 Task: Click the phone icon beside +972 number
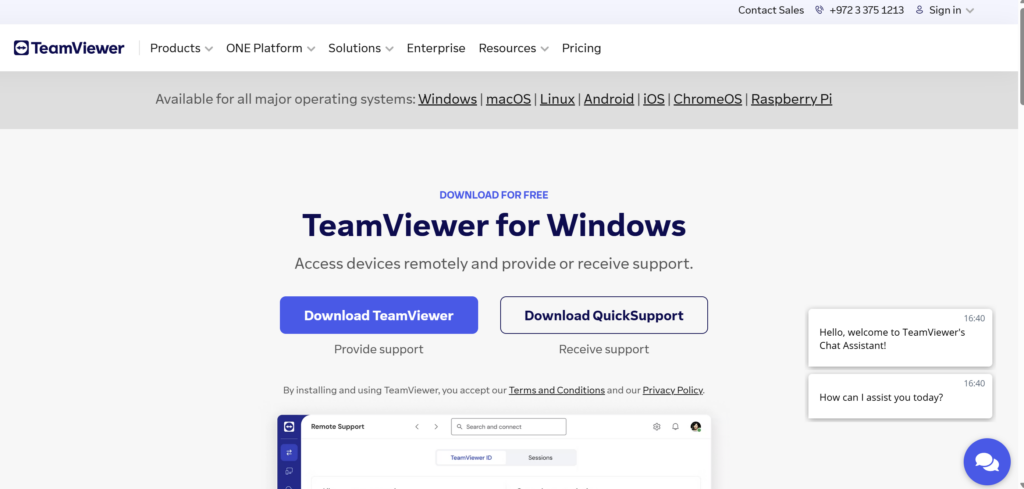coord(820,10)
